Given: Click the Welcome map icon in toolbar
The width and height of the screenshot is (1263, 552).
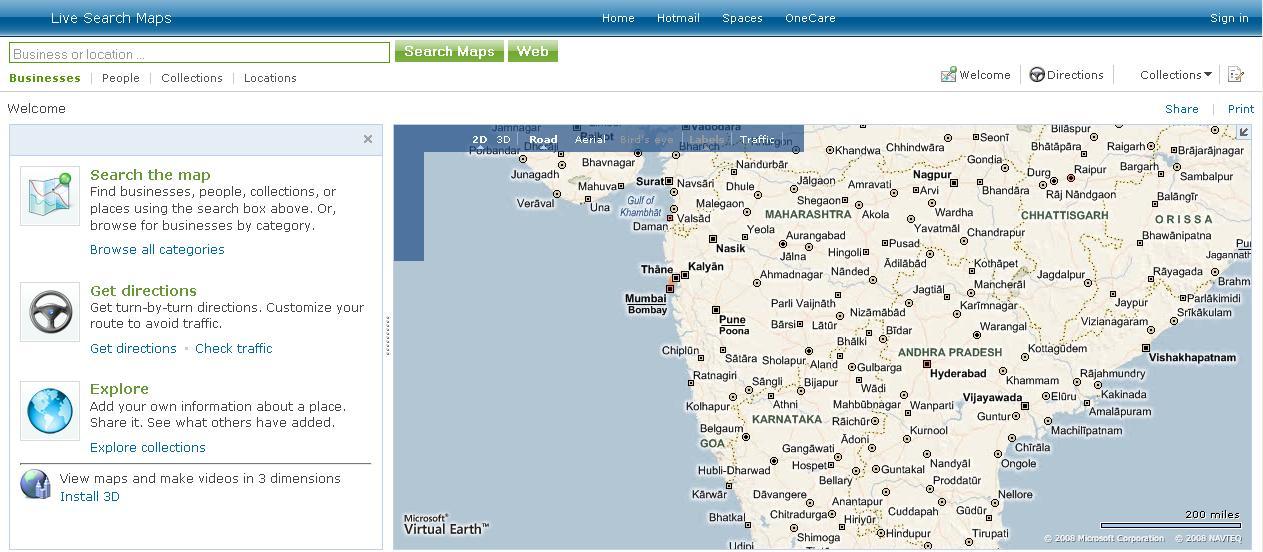Looking at the screenshot, I should (948, 75).
